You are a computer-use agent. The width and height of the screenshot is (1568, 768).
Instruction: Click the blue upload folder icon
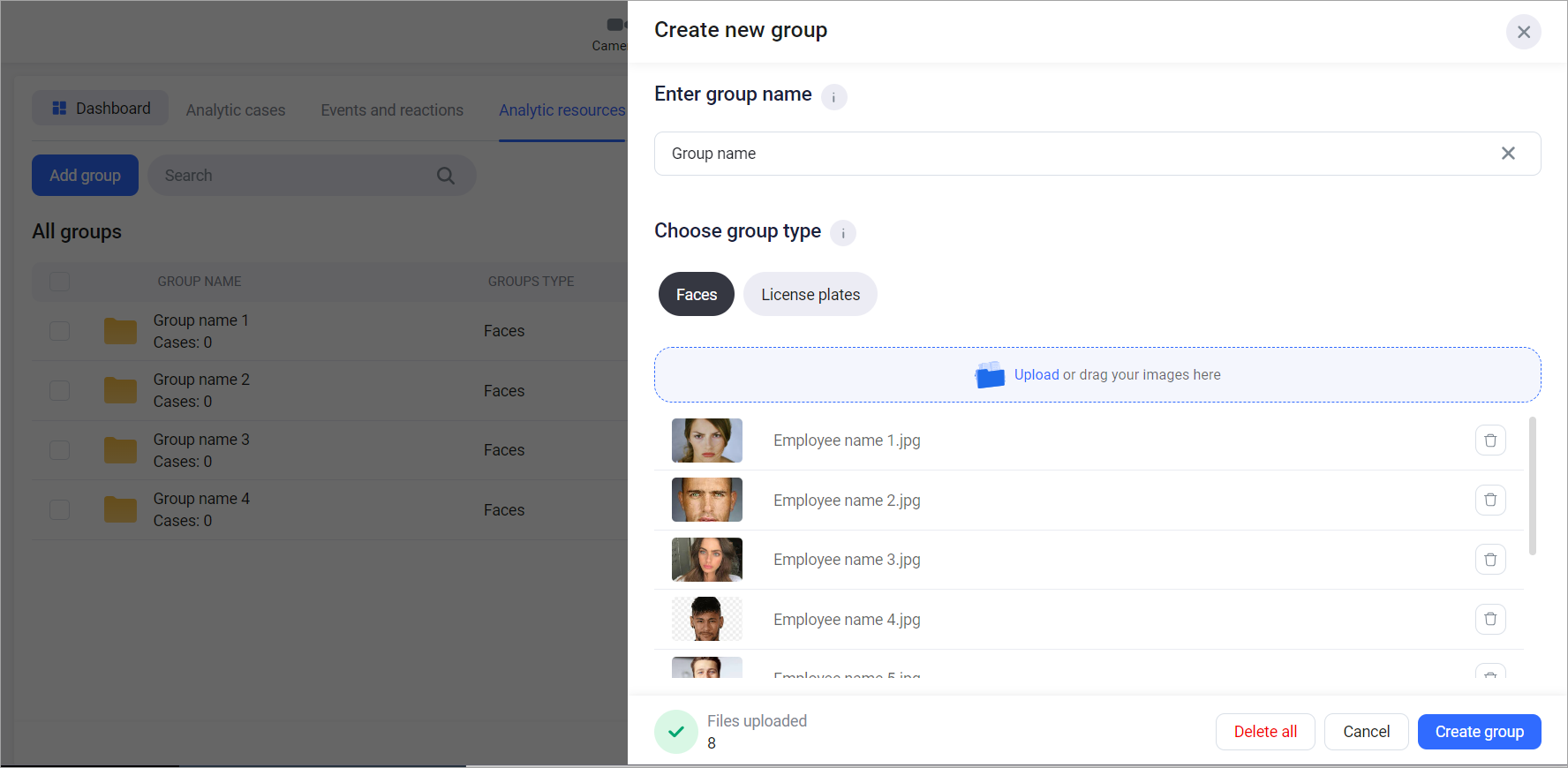coord(990,375)
